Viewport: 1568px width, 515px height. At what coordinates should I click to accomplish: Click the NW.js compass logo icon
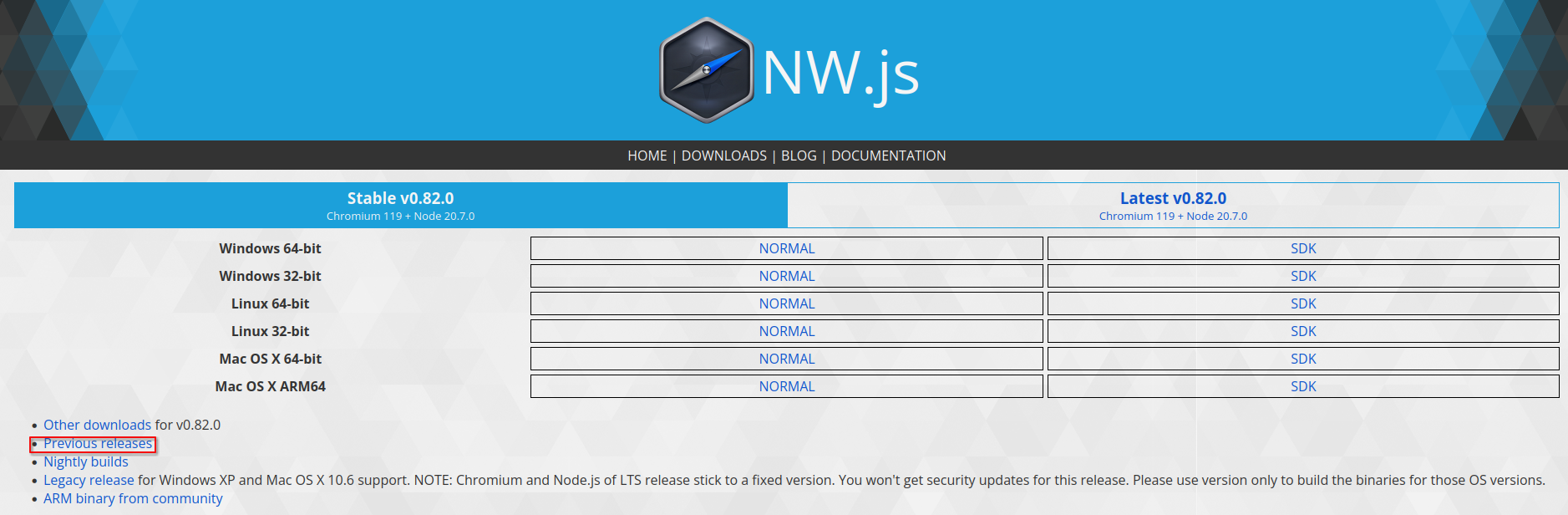707,70
